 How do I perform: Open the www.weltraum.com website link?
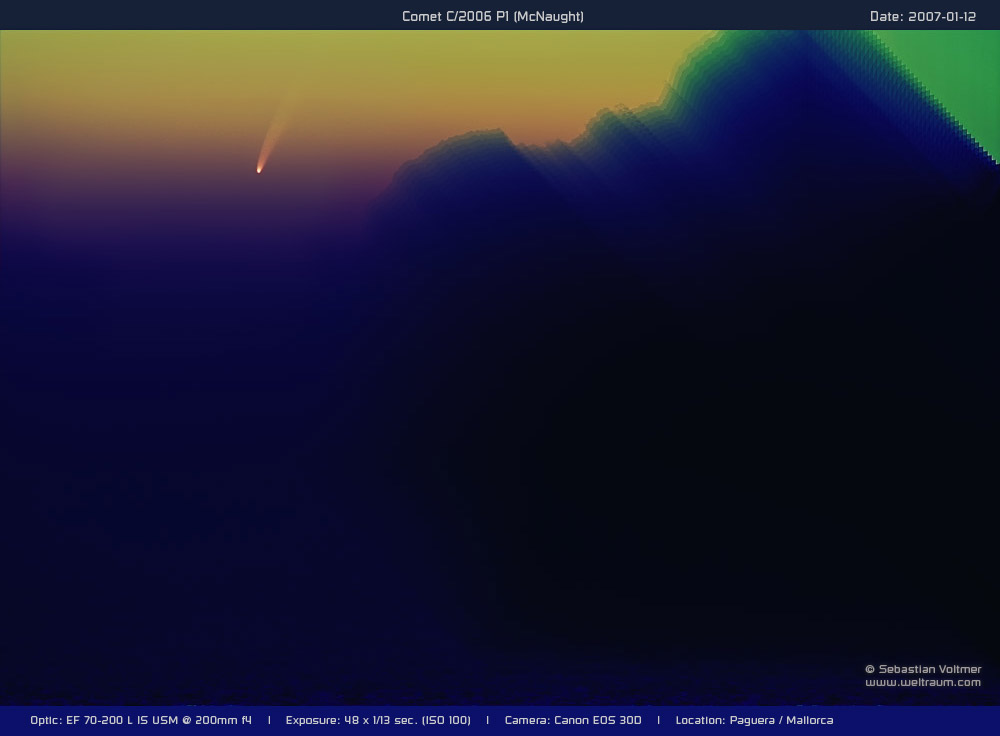coord(923,682)
